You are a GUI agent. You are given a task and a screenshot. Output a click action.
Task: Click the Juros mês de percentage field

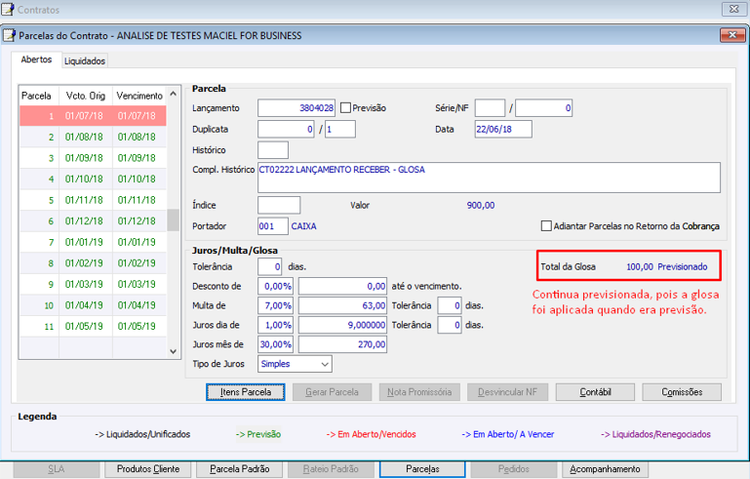pos(276,345)
